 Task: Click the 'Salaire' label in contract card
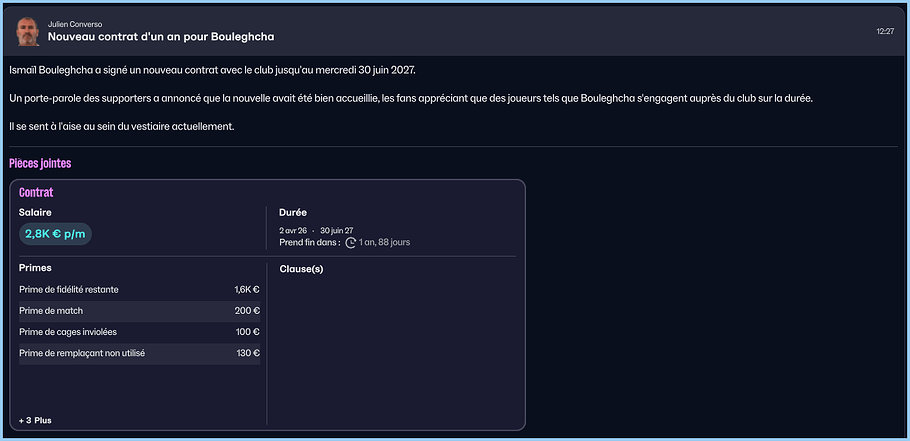35,212
